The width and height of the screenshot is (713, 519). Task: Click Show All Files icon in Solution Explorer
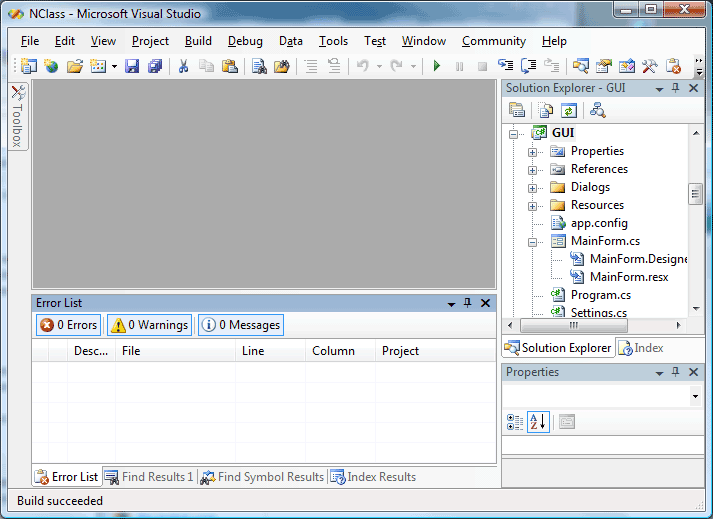pos(545,110)
